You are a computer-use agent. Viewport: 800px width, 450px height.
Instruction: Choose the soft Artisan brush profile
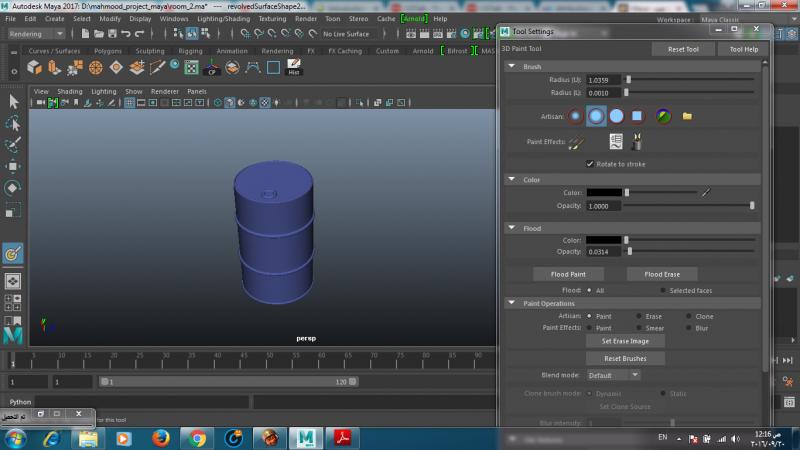596,116
